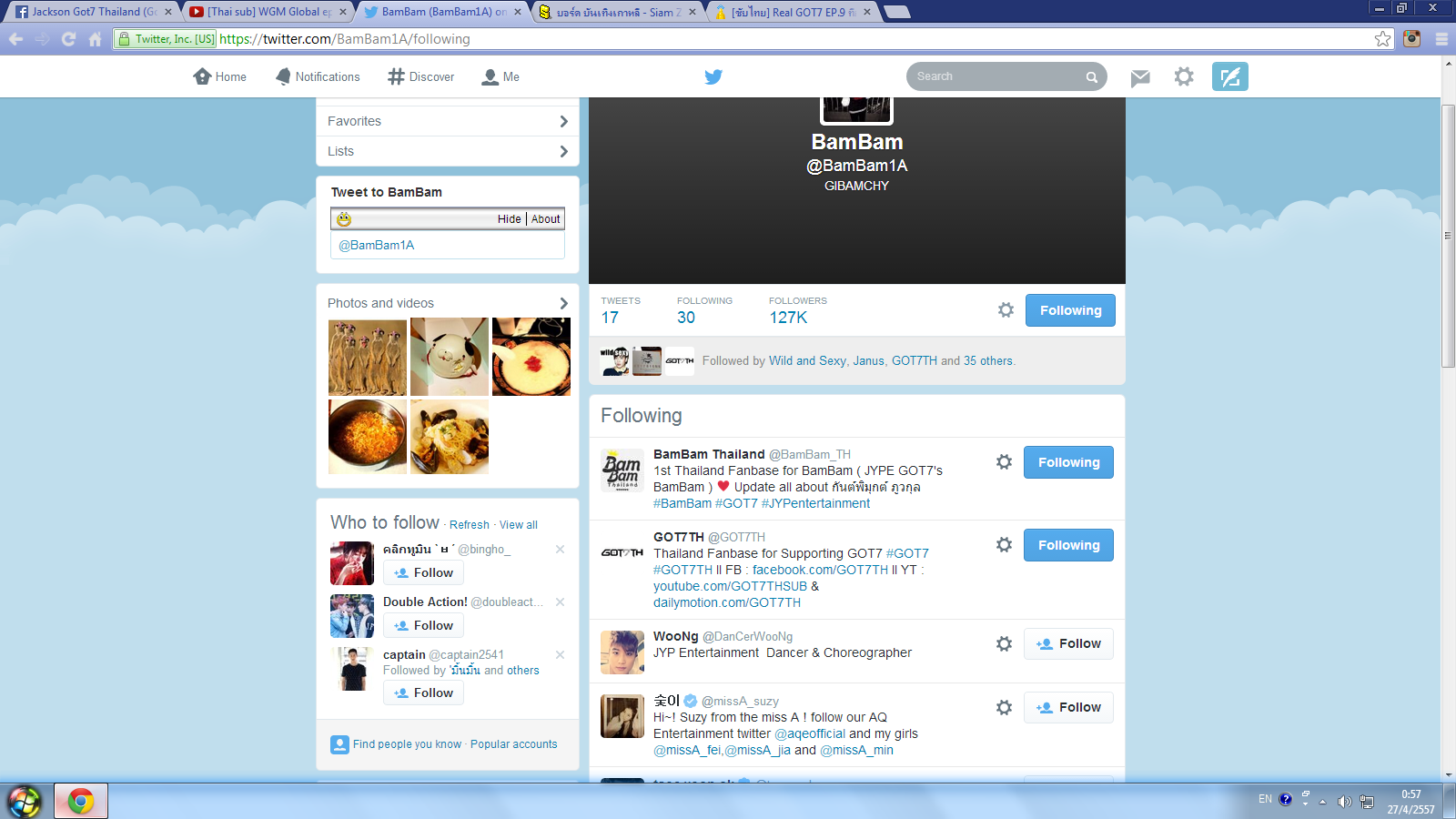Open the Chrome menu icon
1456x819 pixels.
(1441, 39)
